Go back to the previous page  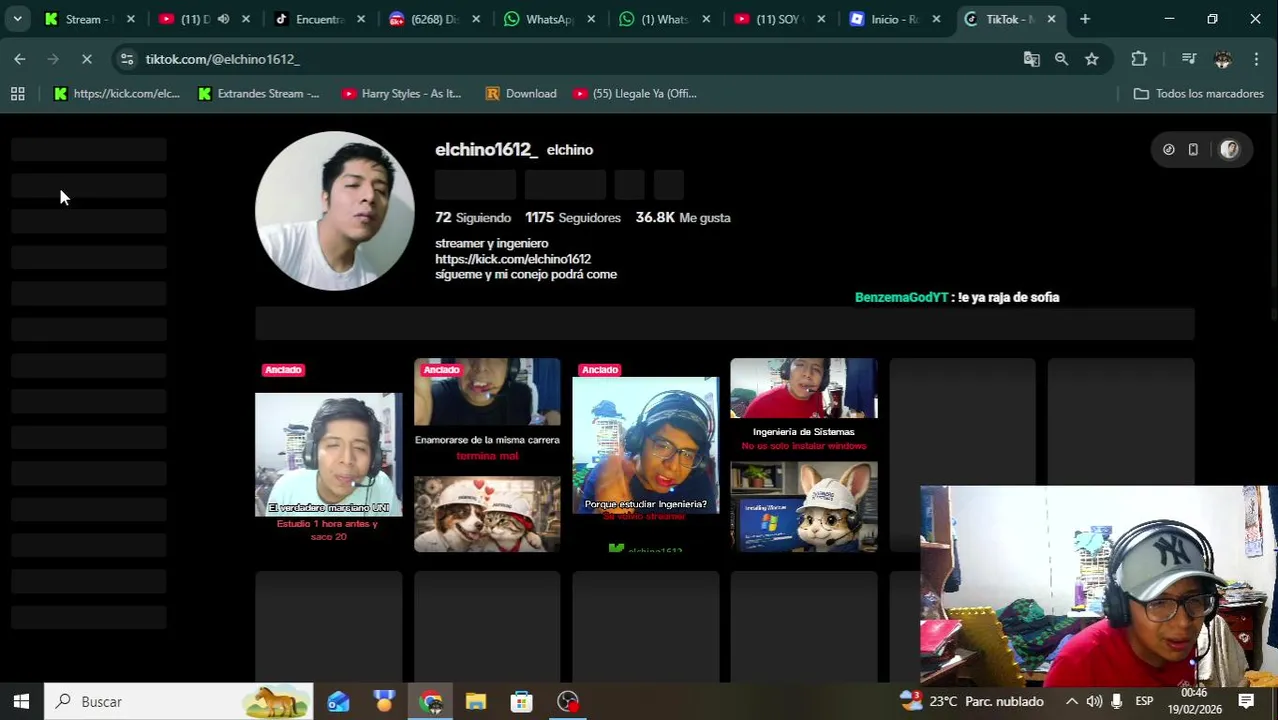(20, 59)
